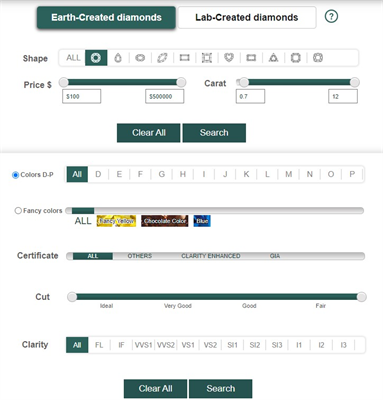Switch to Earth-Created diamonds tab
Screen dimensions: 383x400
106,17
